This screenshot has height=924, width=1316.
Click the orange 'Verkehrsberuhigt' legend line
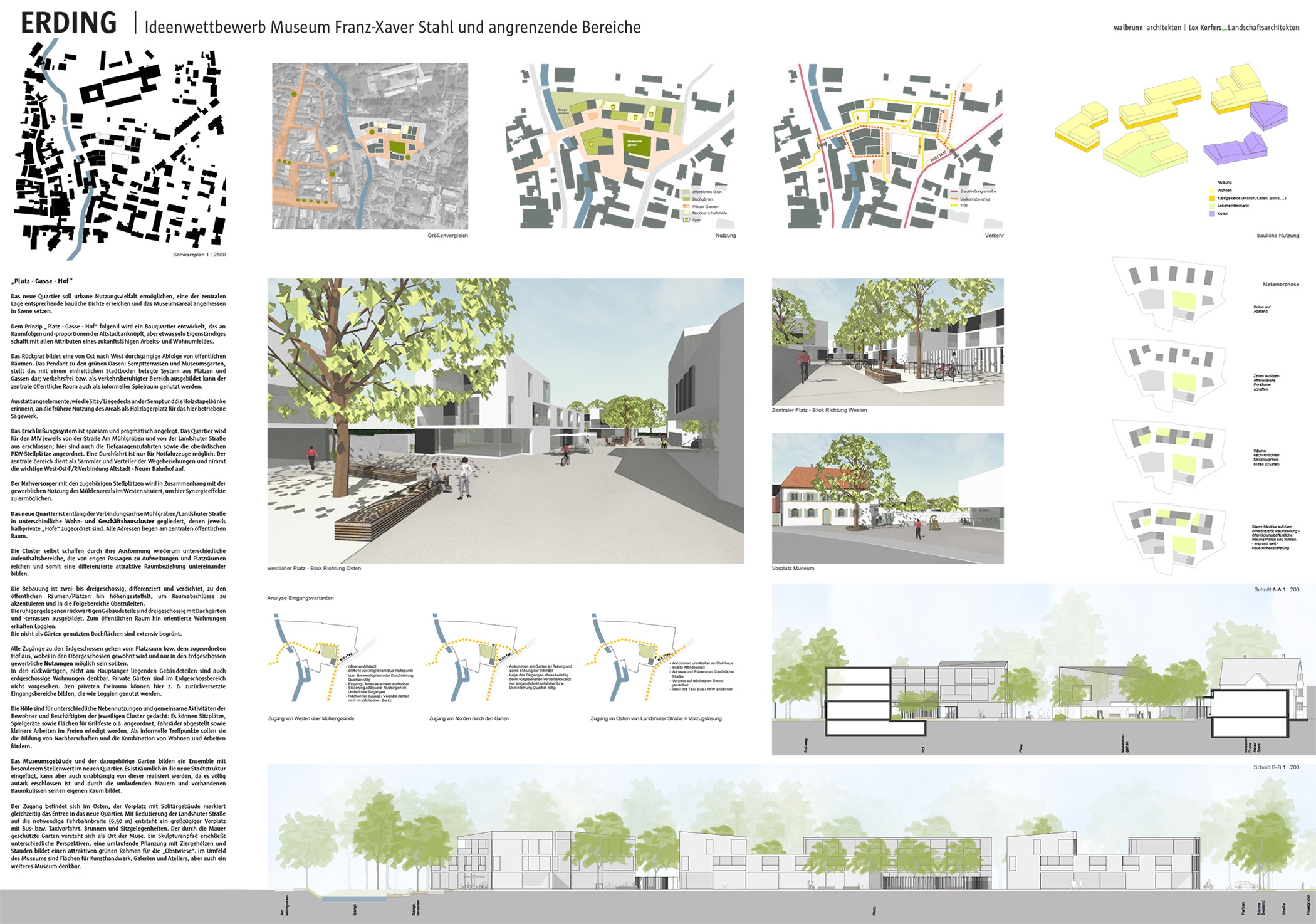(954, 199)
